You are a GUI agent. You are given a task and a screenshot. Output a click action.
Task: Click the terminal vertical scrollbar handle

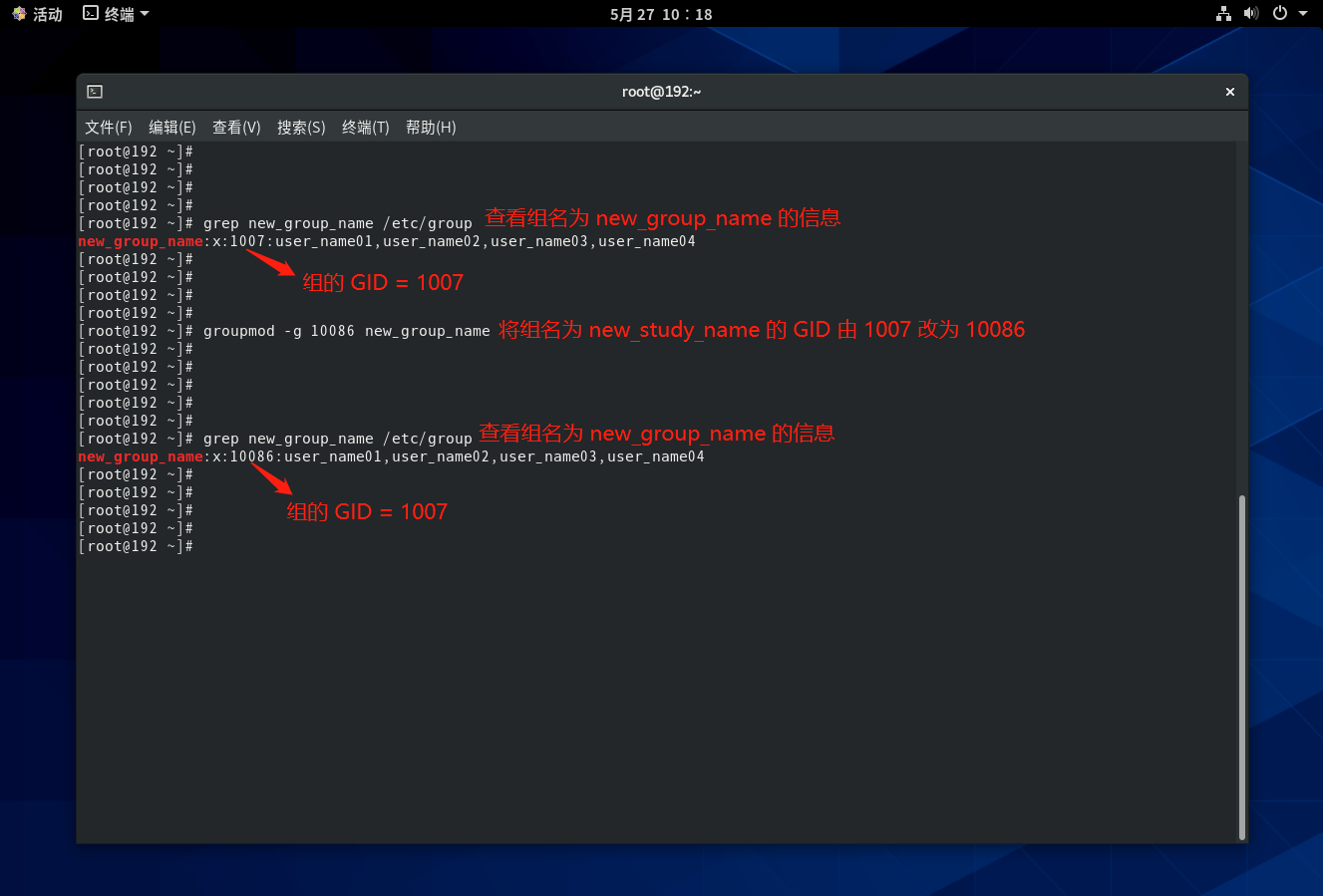tap(1241, 666)
